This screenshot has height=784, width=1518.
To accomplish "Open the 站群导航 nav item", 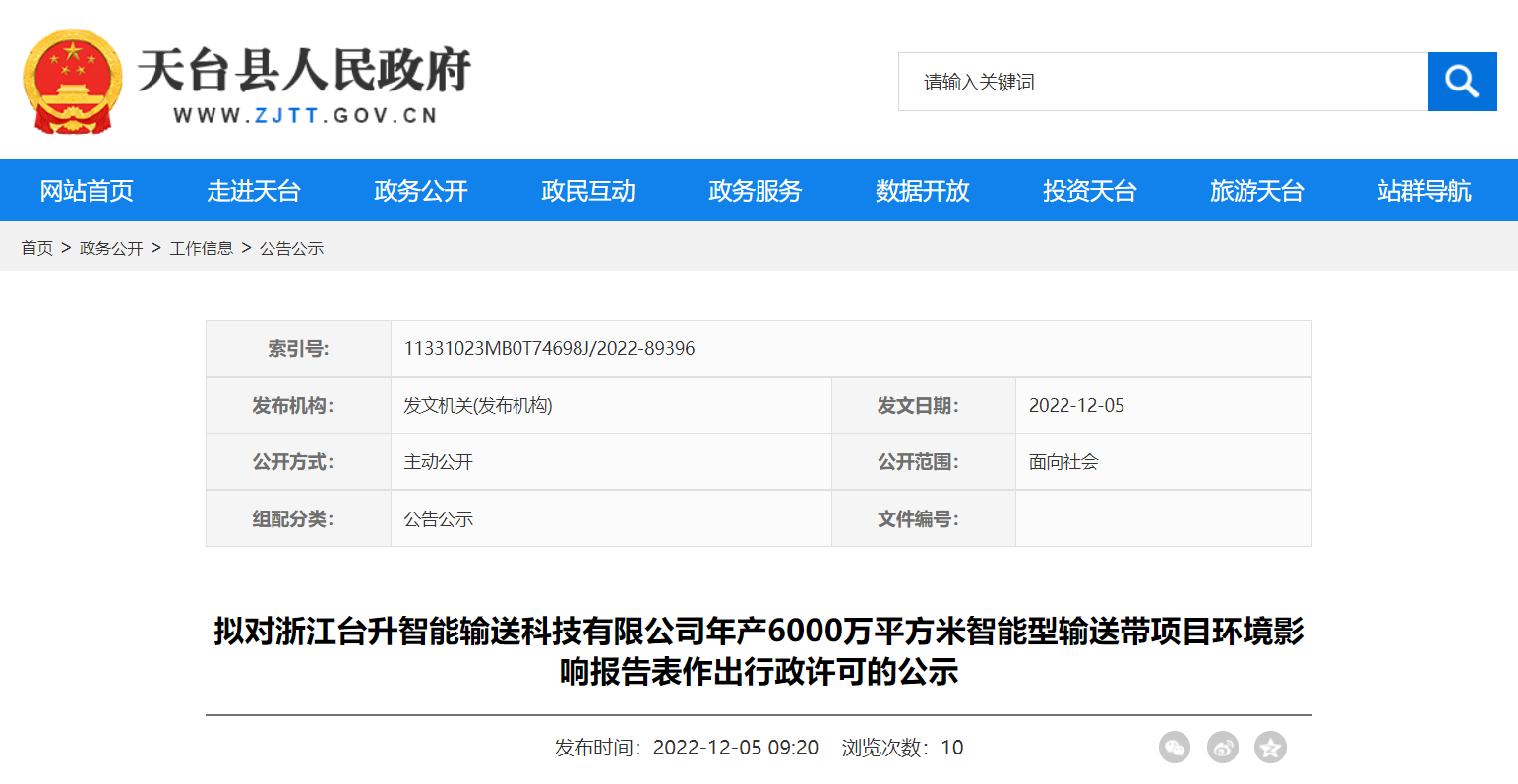I will [x=1425, y=191].
